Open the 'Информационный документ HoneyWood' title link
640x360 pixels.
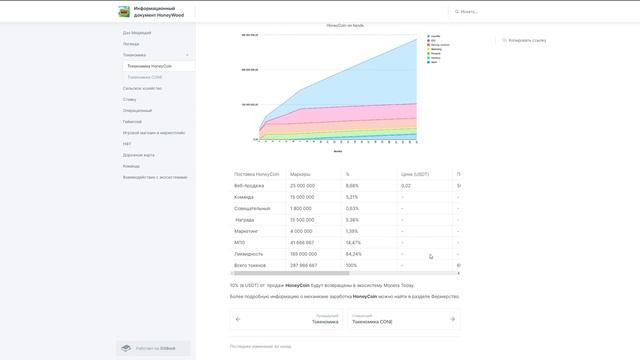click(x=159, y=12)
